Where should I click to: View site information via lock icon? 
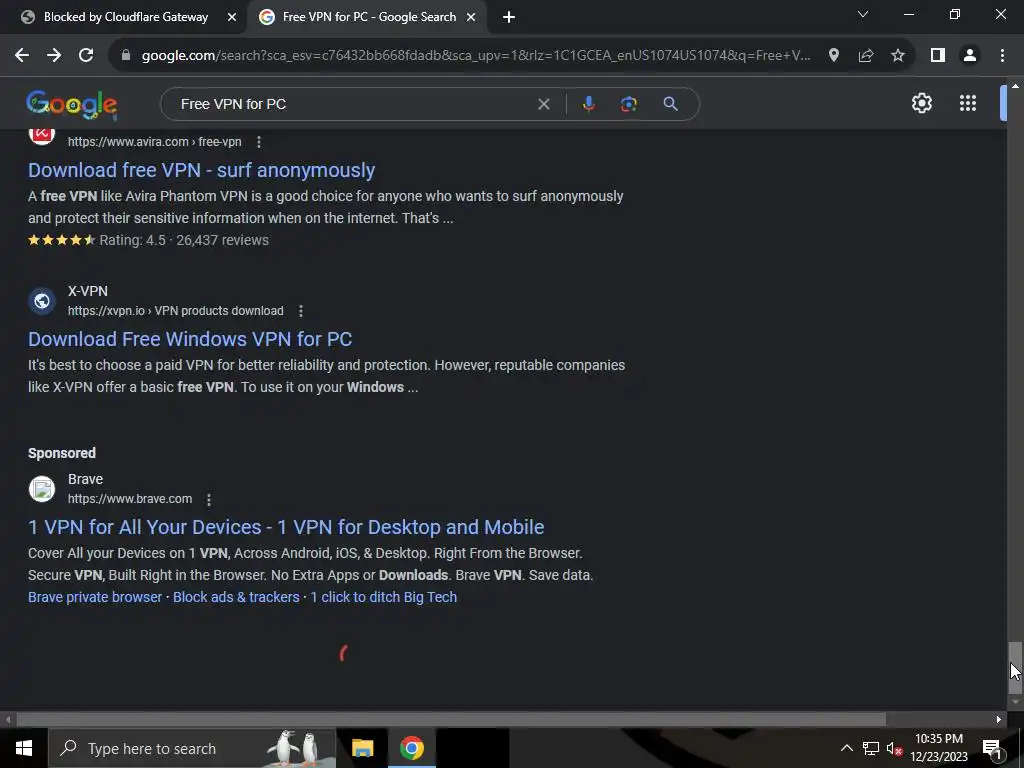pos(126,56)
